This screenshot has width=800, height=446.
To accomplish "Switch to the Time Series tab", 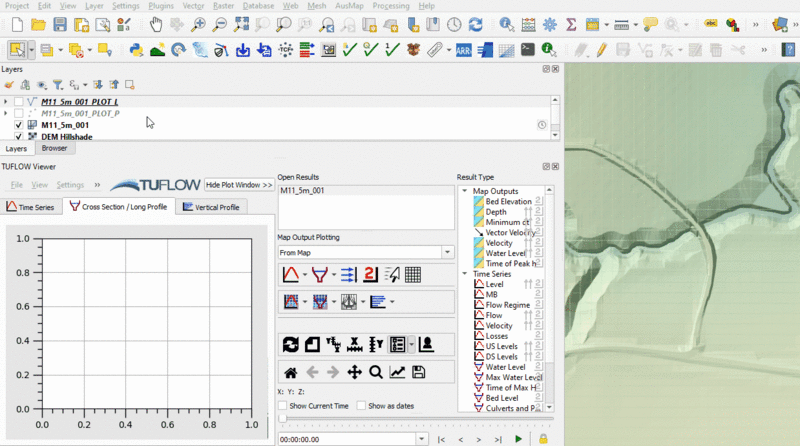I will coord(31,207).
